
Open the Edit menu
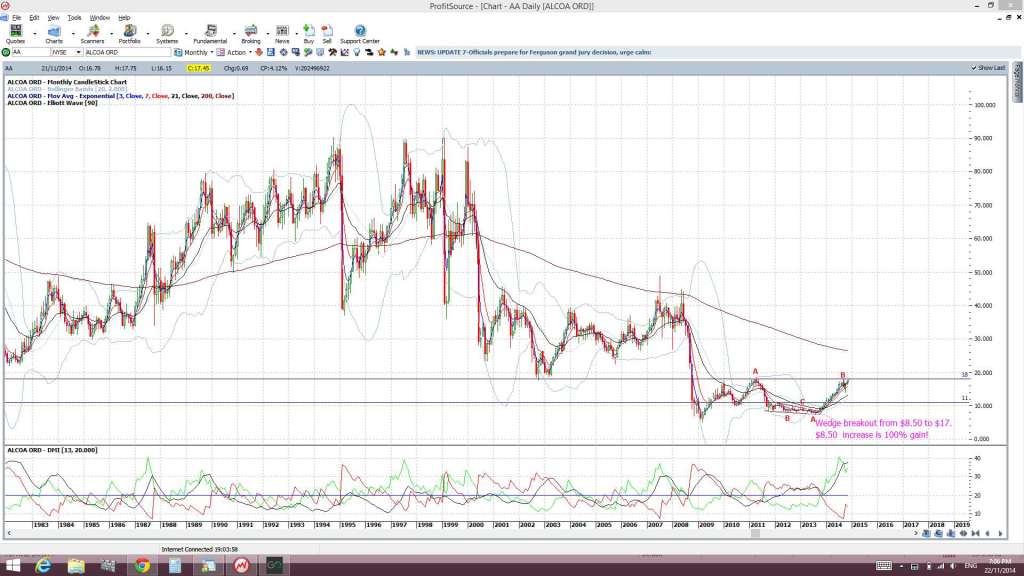[34, 18]
